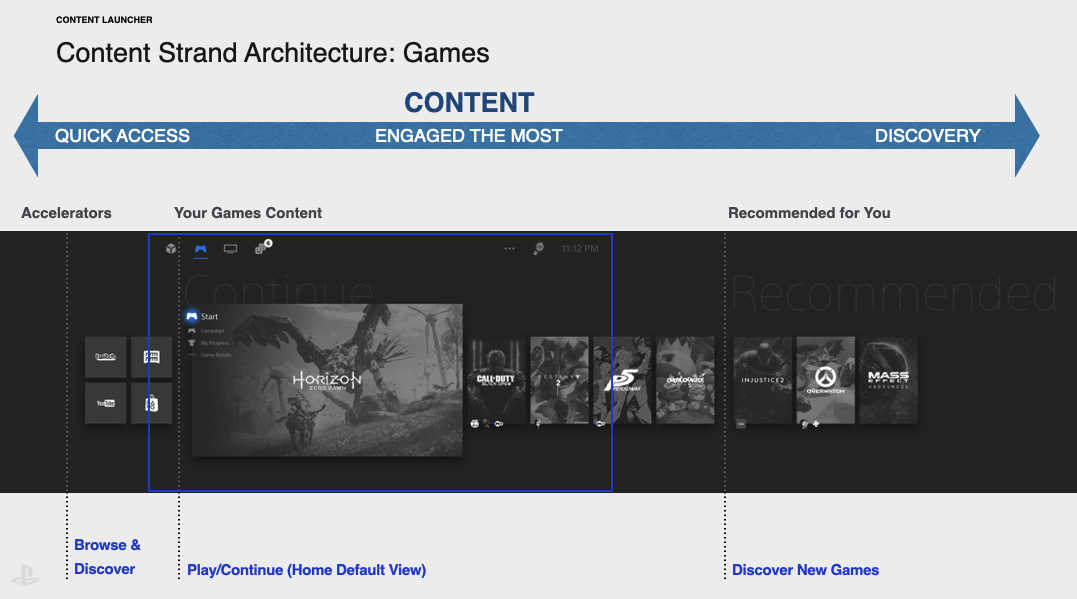This screenshot has height=599, width=1077.
Task: Click the CONTENT LAUNCHER header text
Action: [104, 20]
